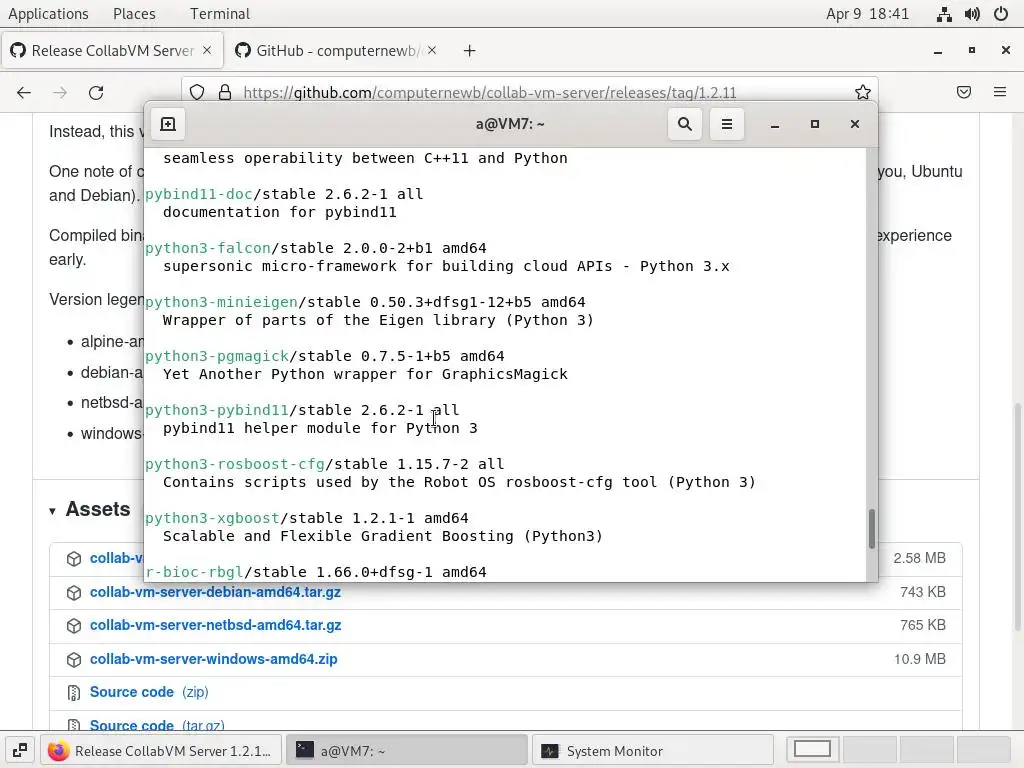Click python3-xgboost package name
The width and height of the screenshot is (1024, 768).
pos(212,518)
